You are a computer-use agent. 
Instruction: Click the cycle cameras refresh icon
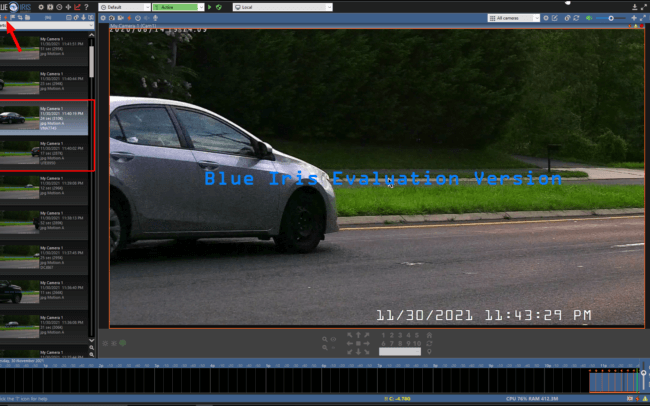point(576,18)
